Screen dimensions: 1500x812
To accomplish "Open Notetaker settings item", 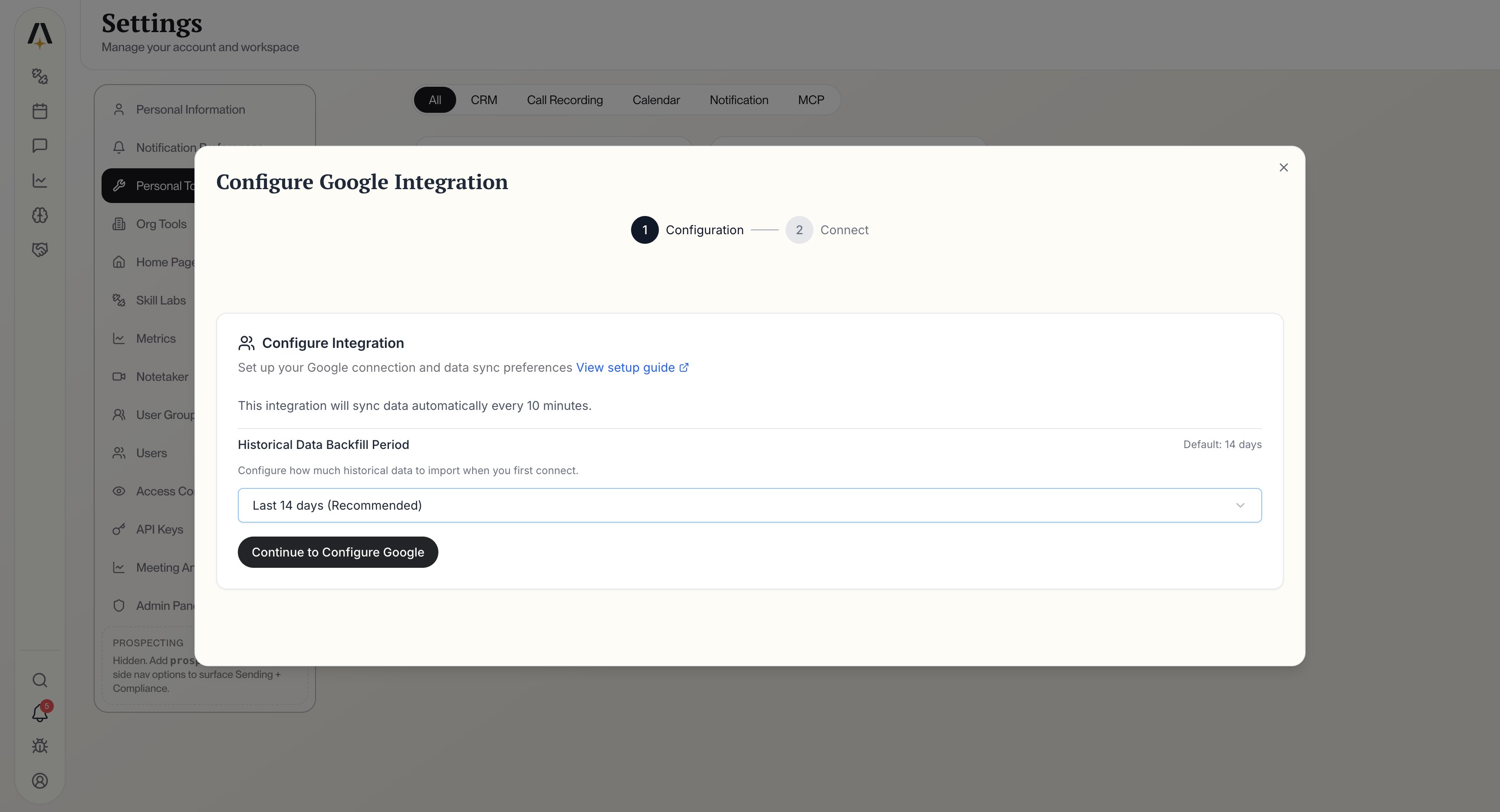I will coord(148,377).
